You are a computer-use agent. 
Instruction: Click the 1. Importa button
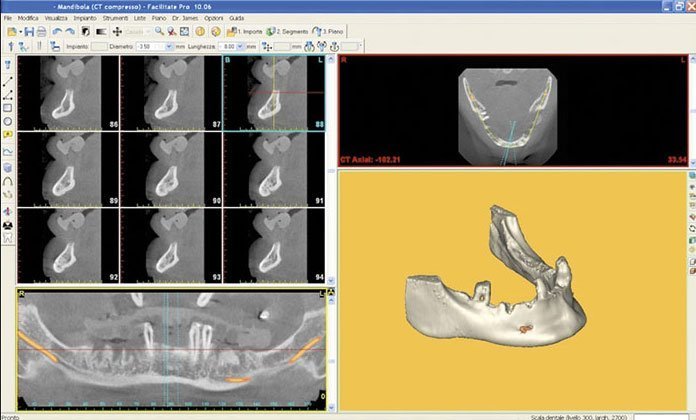coord(245,32)
